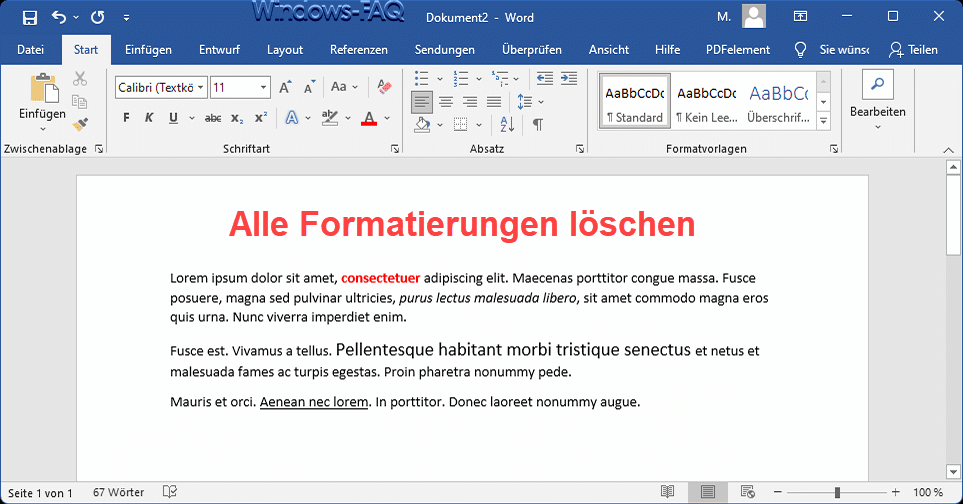The width and height of the screenshot is (963, 504).
Task: Toggle underline with the U button
Action: (x=173, y=117)
